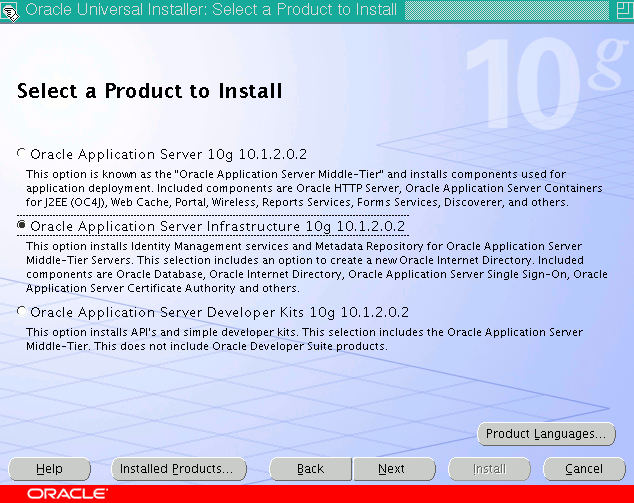Click the heading 'Select a Product to Install'
The image size is (634, 503).
(149, 91)
